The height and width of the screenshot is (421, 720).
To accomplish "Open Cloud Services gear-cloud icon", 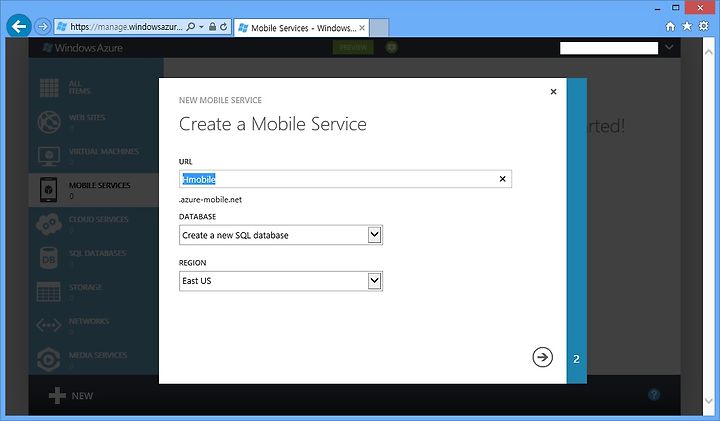I will pos(49,224).
